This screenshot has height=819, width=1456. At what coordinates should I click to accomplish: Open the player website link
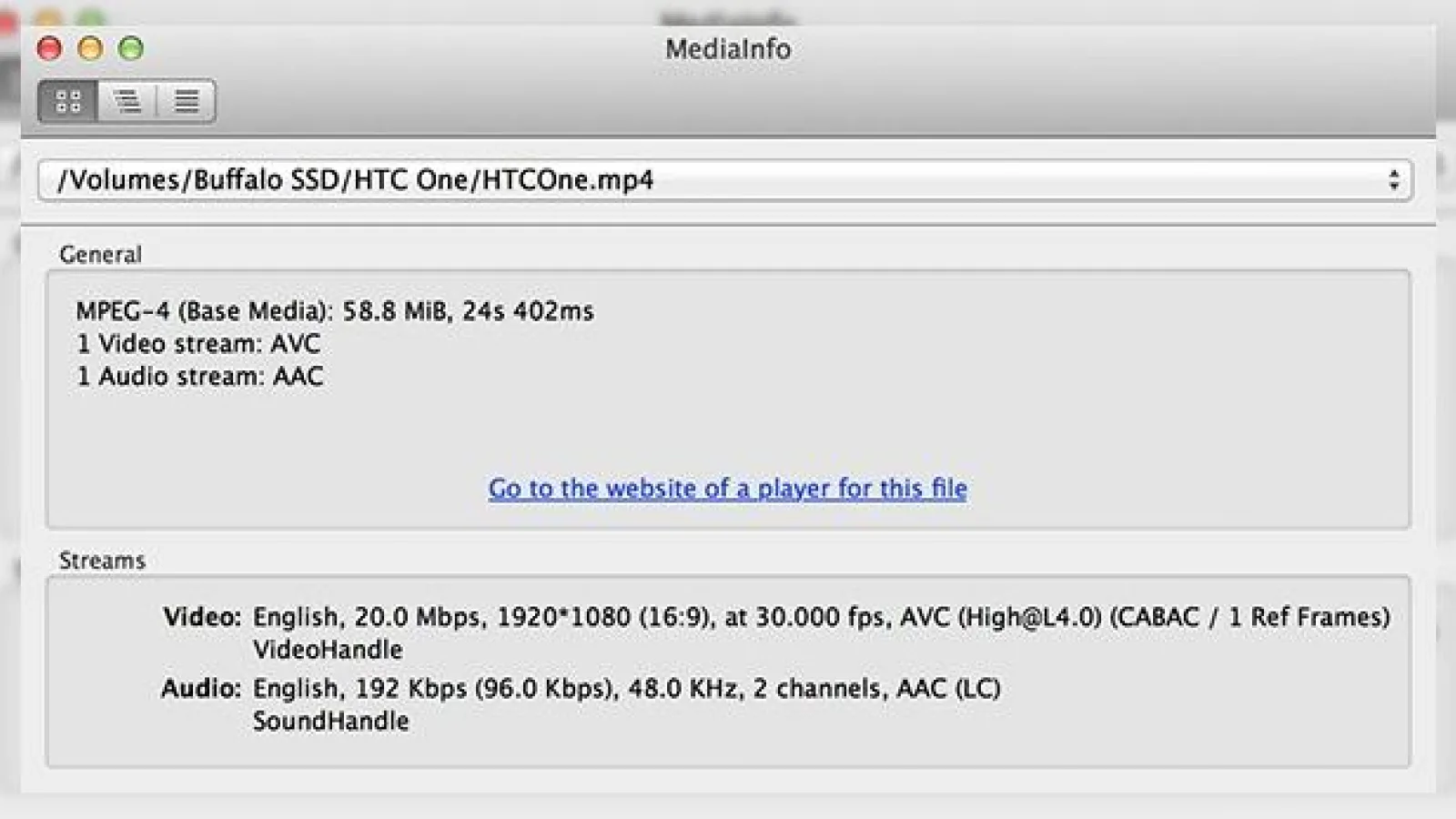pos(727,489)
